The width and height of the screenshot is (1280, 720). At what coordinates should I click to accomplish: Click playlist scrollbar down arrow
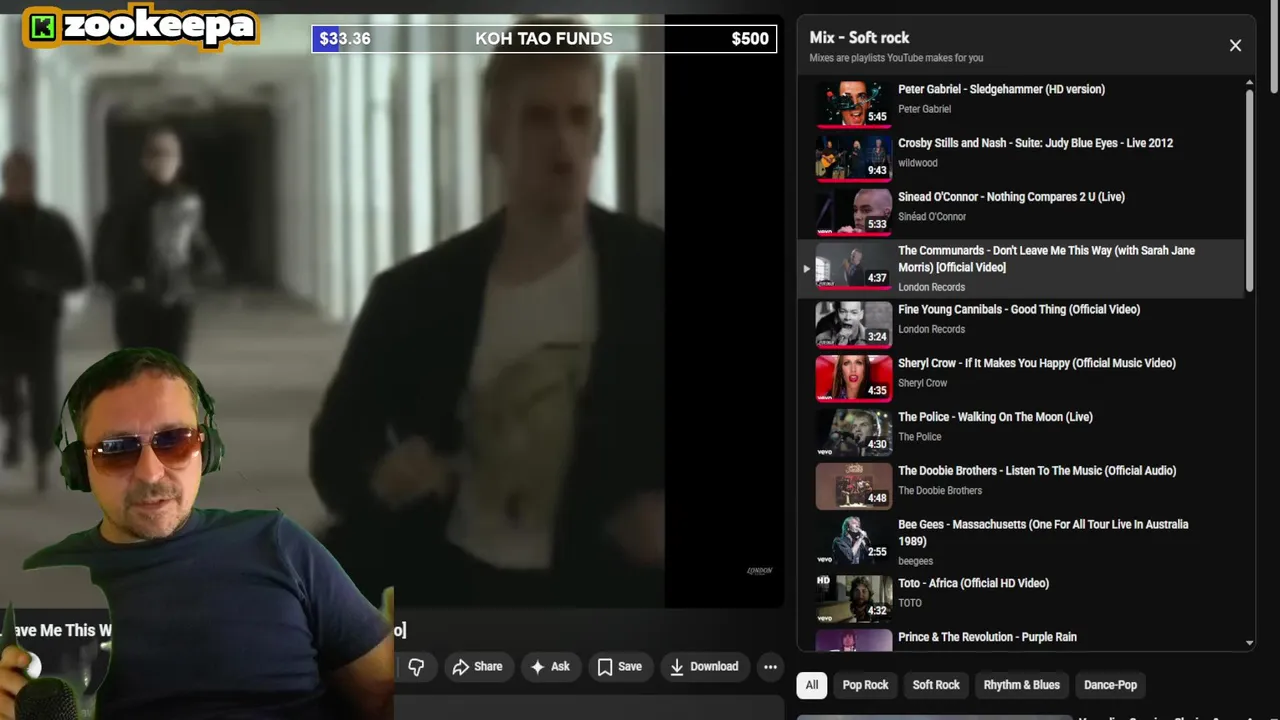tap(1250, 643)
